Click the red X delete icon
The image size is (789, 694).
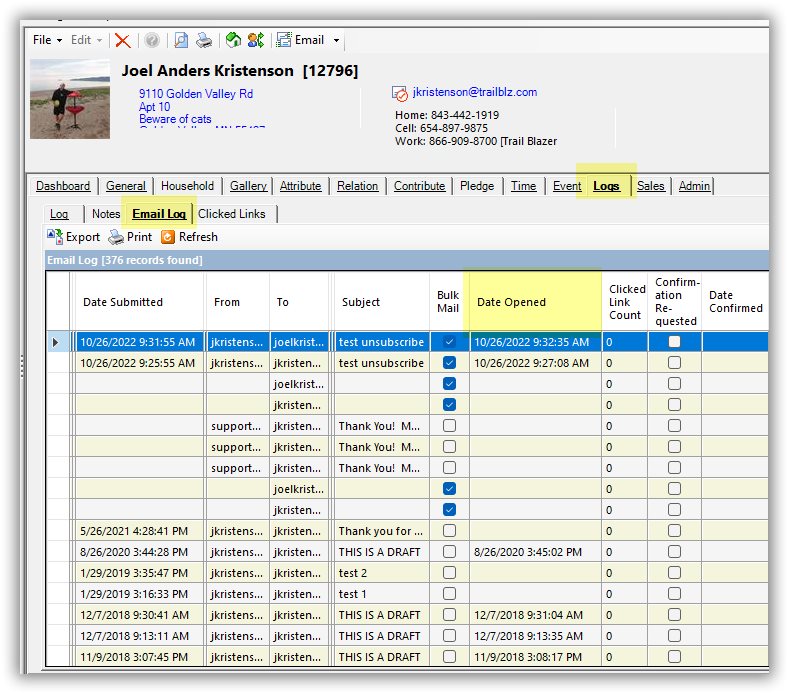point(122,40)
